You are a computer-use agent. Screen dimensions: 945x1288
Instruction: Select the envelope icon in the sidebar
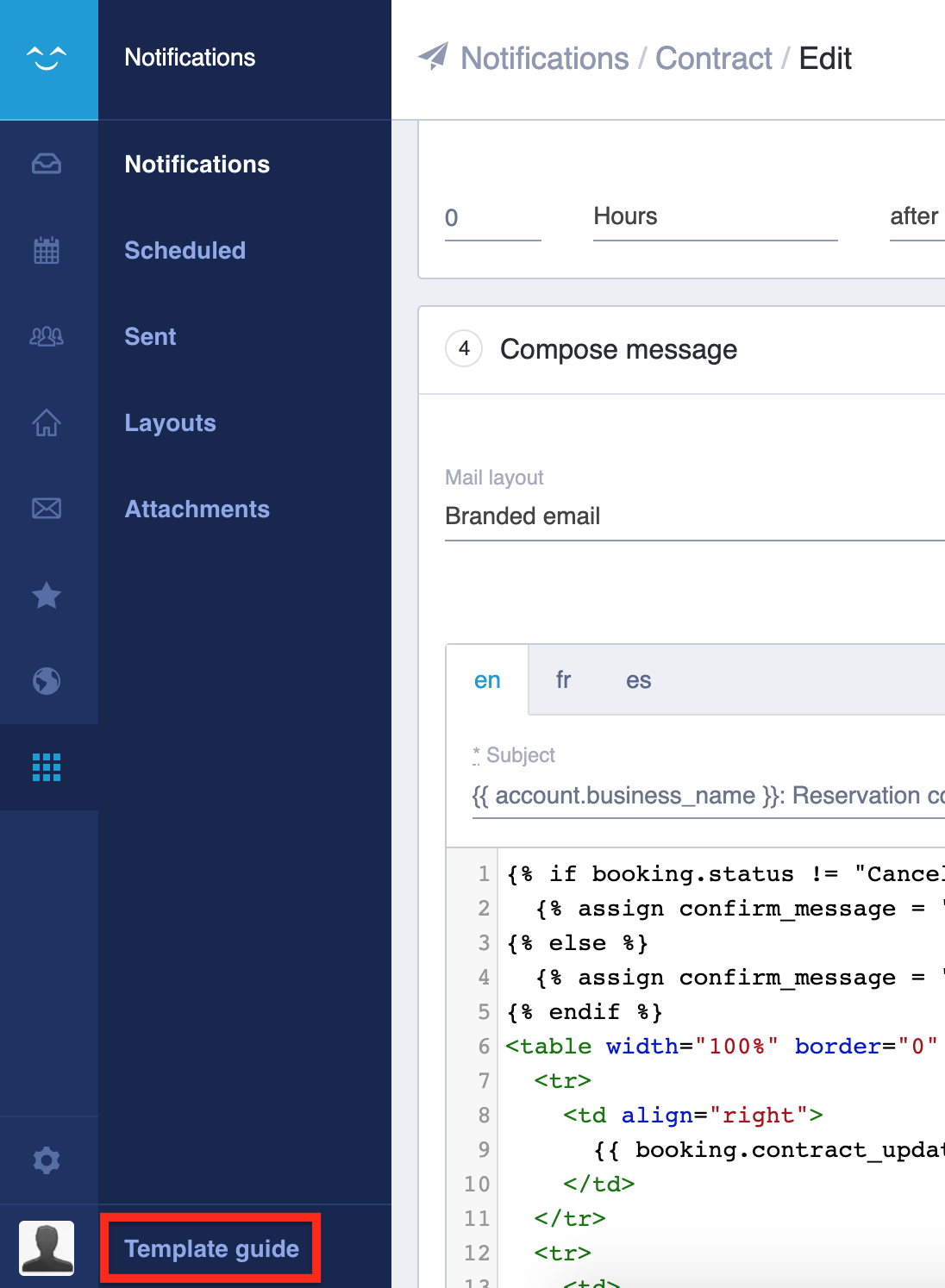click(x=47, y=509)
